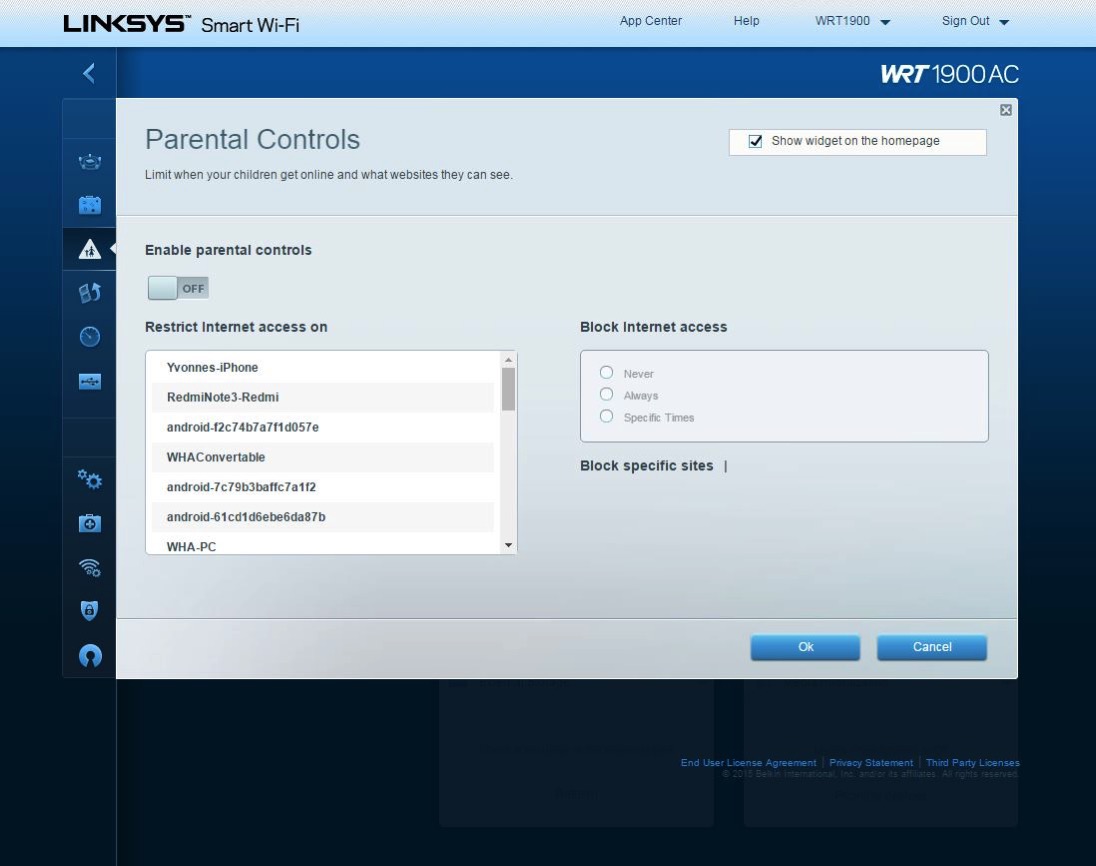Open App Center from the top bar

click(x=651, y=21)
